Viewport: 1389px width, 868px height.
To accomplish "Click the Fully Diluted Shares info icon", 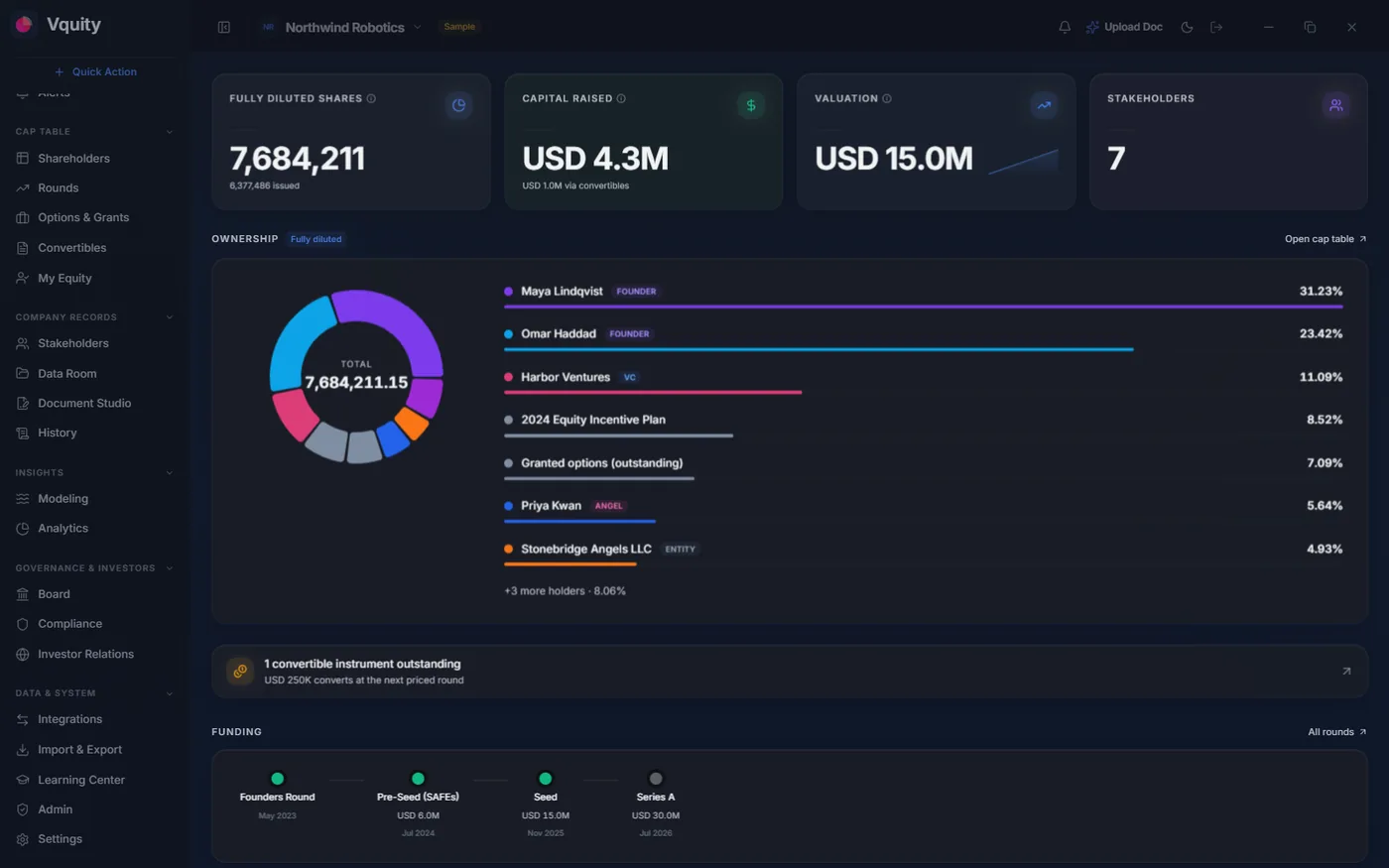I will click(x=371, y=98).
